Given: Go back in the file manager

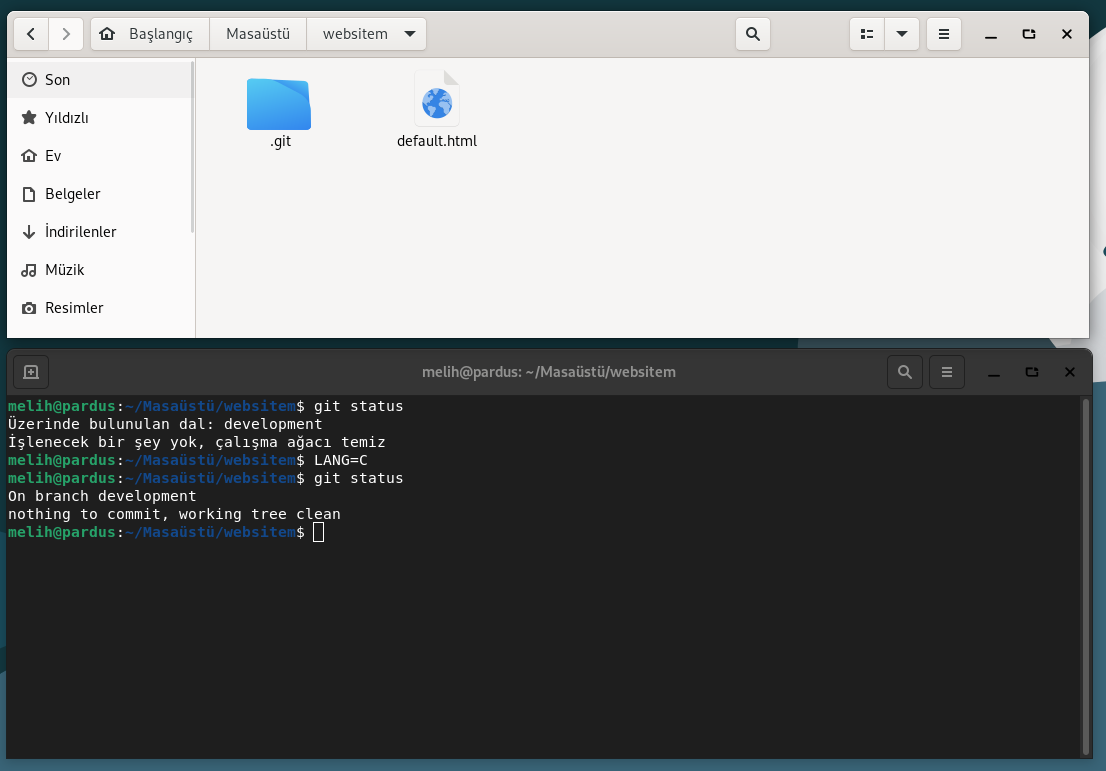Looking at the screenshot, I should point(31,34).
